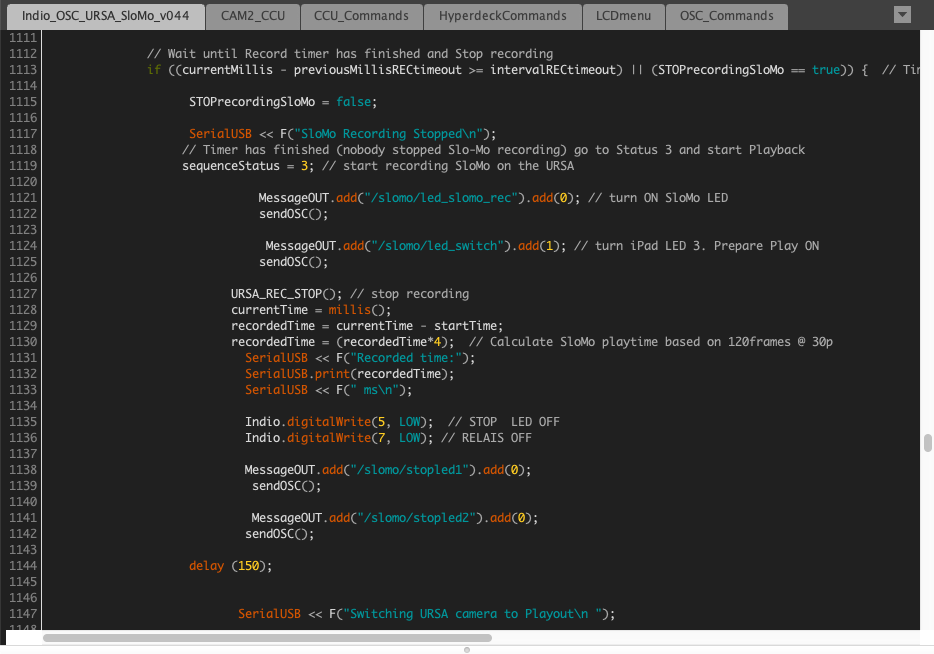Click "SerialUSB.print(recordedTime);" line

tap(350, 374)
